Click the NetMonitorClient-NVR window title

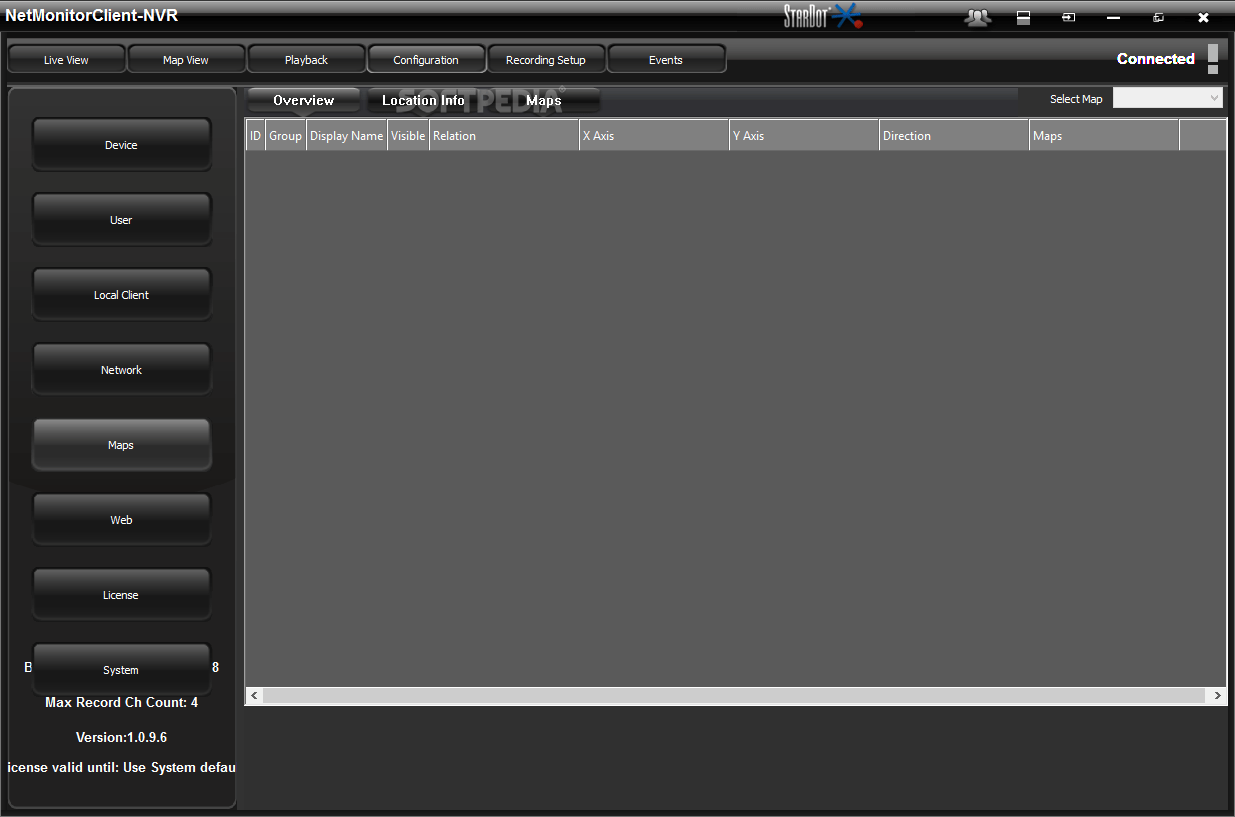(92, 16)
